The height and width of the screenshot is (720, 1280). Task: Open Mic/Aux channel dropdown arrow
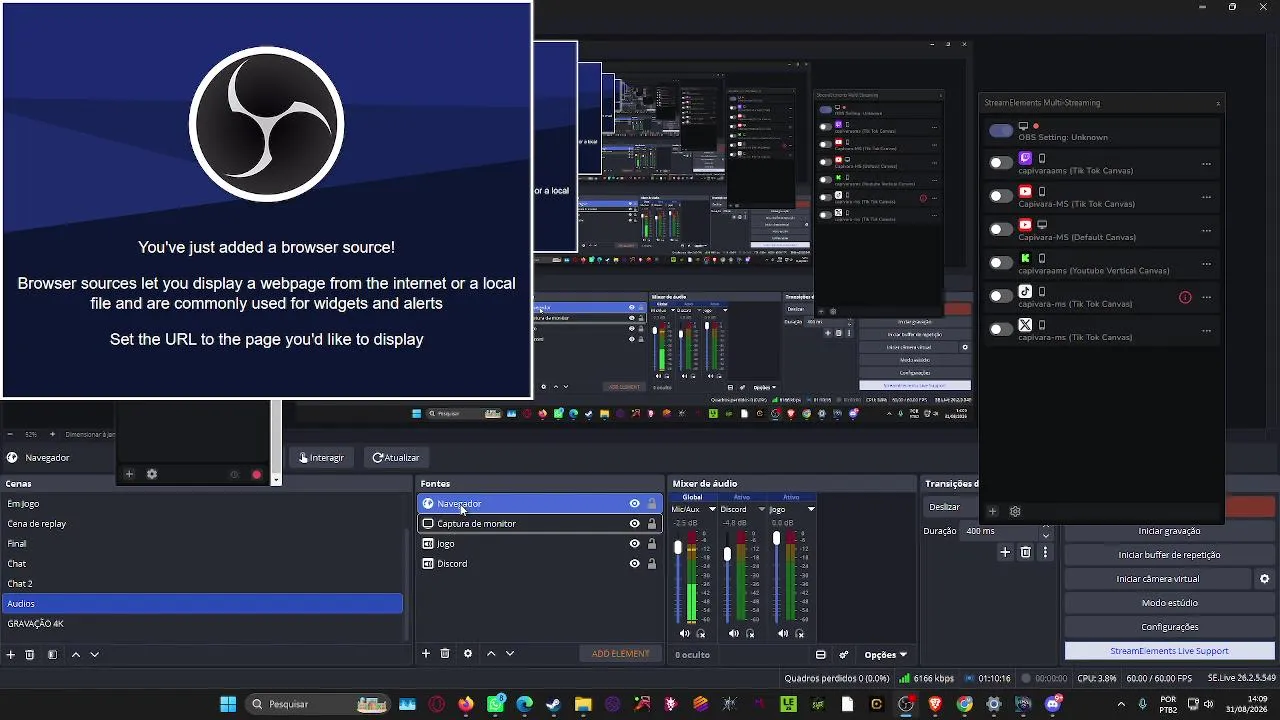712,509
